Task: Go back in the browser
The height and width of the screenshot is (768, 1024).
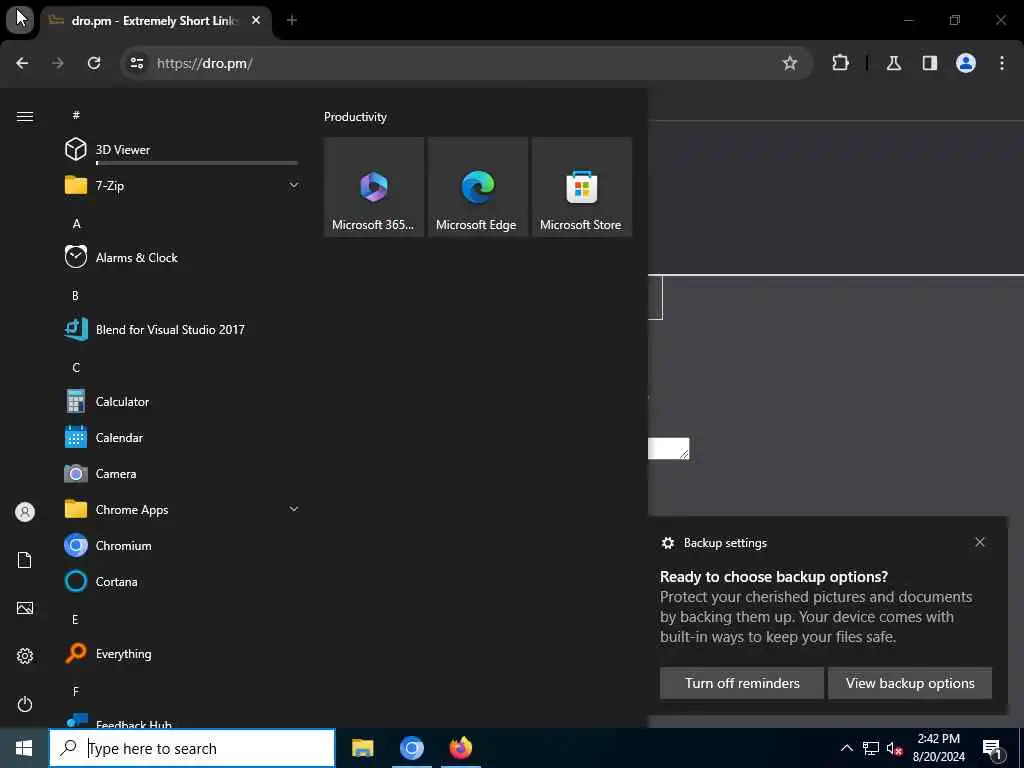Action: [22, 63]
